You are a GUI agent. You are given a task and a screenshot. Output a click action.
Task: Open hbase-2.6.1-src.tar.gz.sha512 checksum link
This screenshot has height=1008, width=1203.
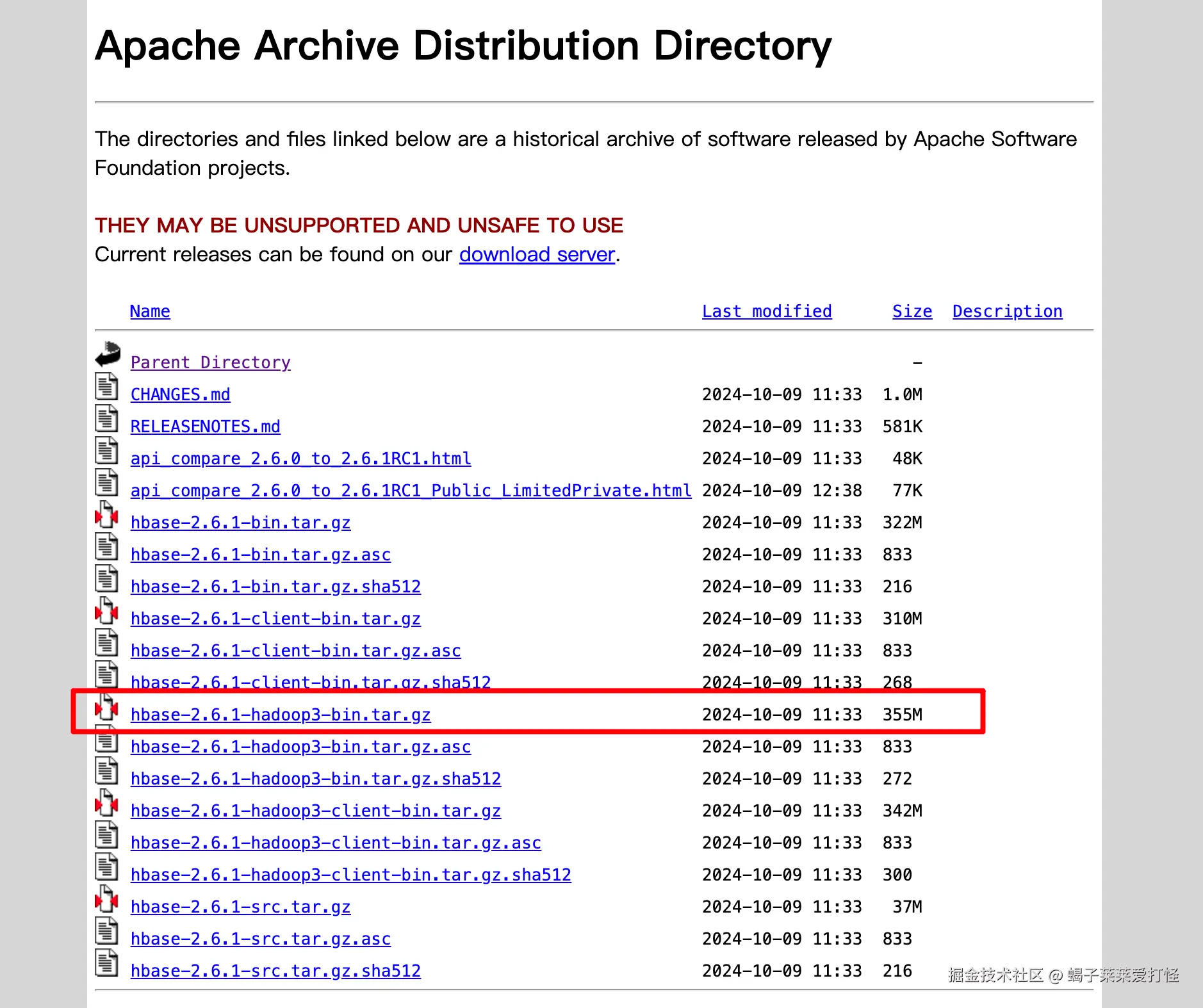click(275, 971)
